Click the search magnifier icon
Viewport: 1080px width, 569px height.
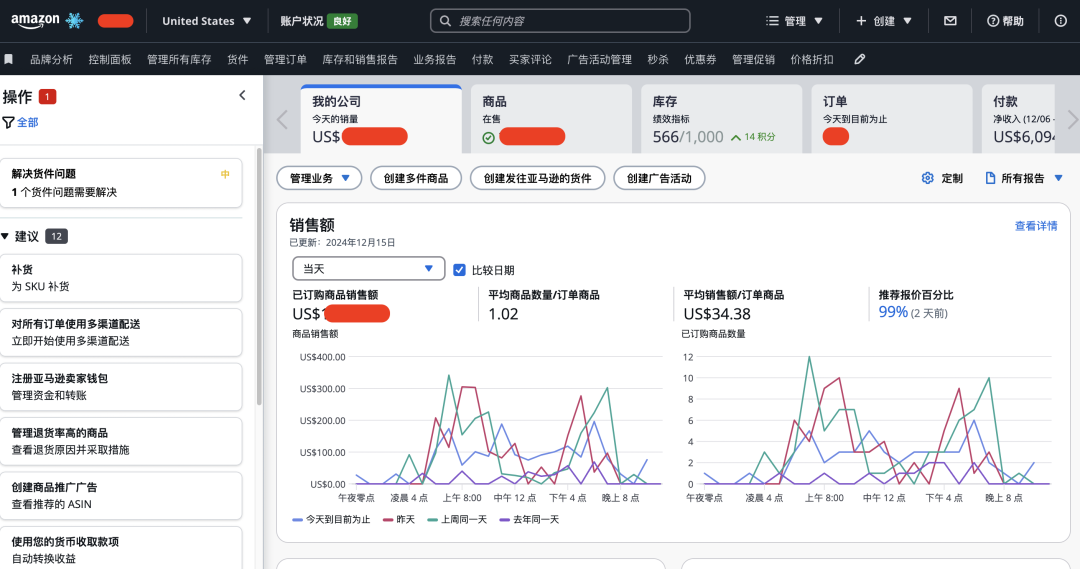445,21
